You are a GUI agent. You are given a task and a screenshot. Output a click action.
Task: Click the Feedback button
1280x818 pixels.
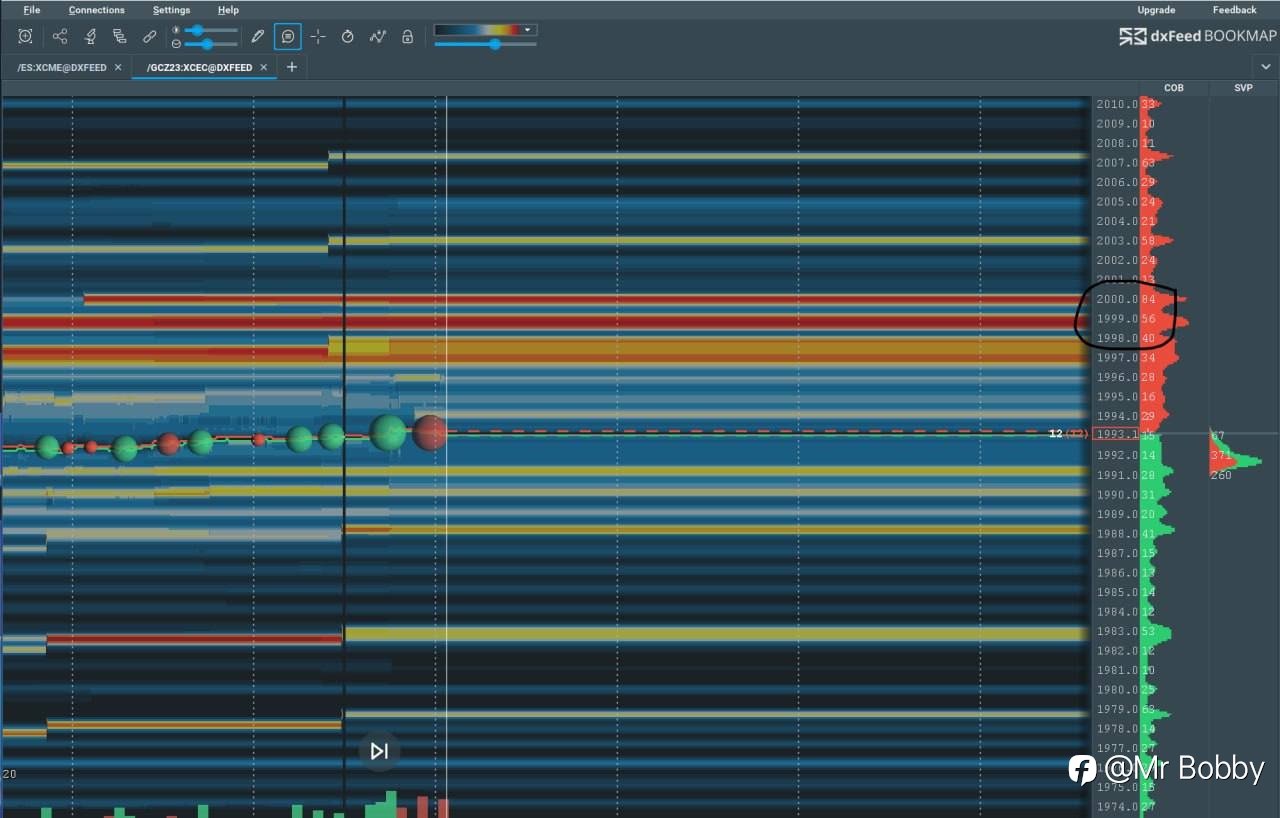point(1235,10)
